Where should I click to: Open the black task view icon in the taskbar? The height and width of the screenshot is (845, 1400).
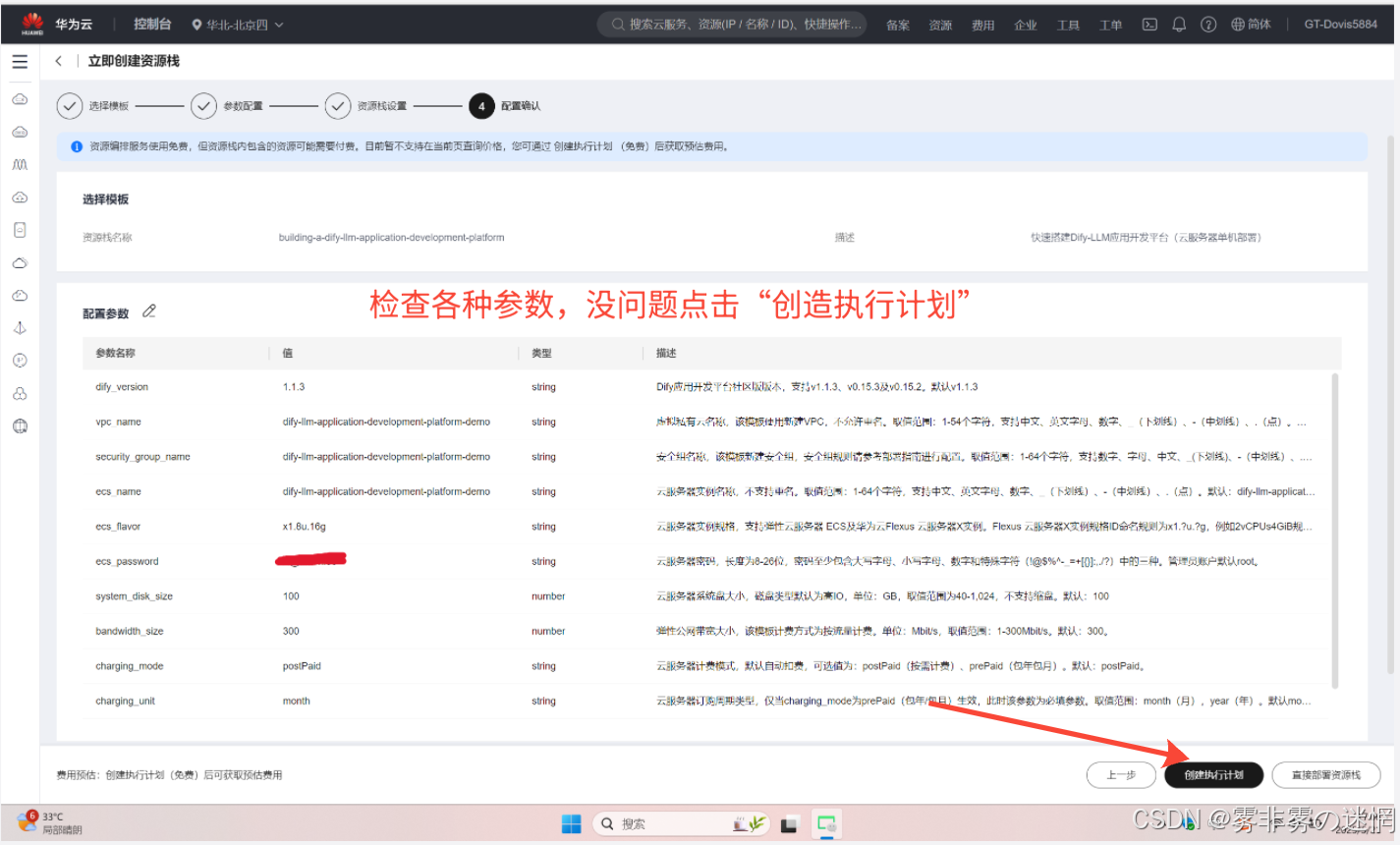(789, 824)
